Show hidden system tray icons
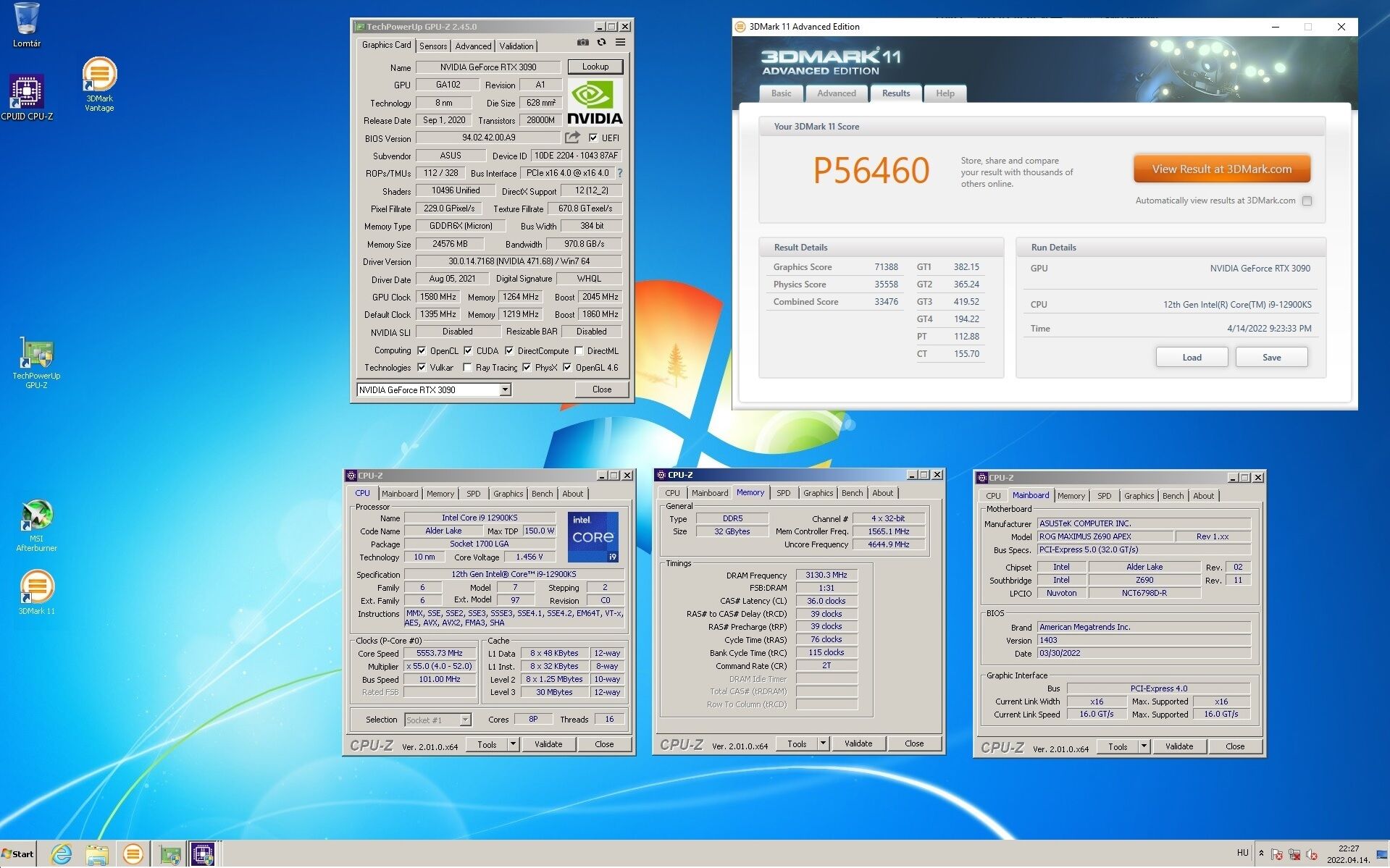1390x868 pixels. tap(1261, 854)
